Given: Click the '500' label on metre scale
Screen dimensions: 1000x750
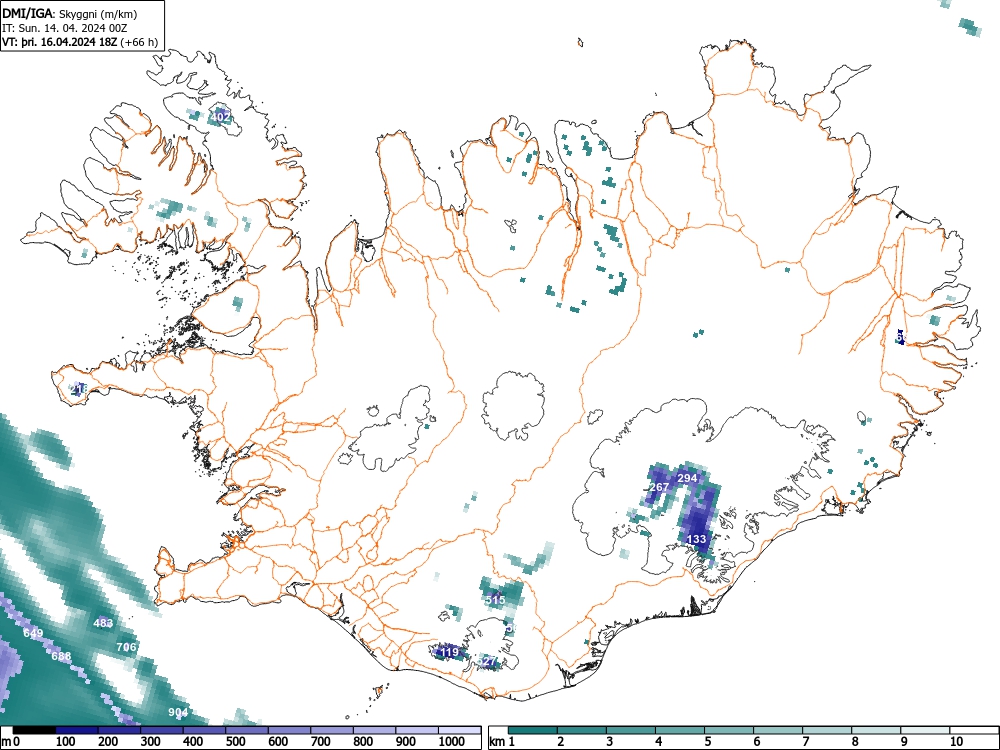Looking at the screenshot, I should tap(235, 741).
